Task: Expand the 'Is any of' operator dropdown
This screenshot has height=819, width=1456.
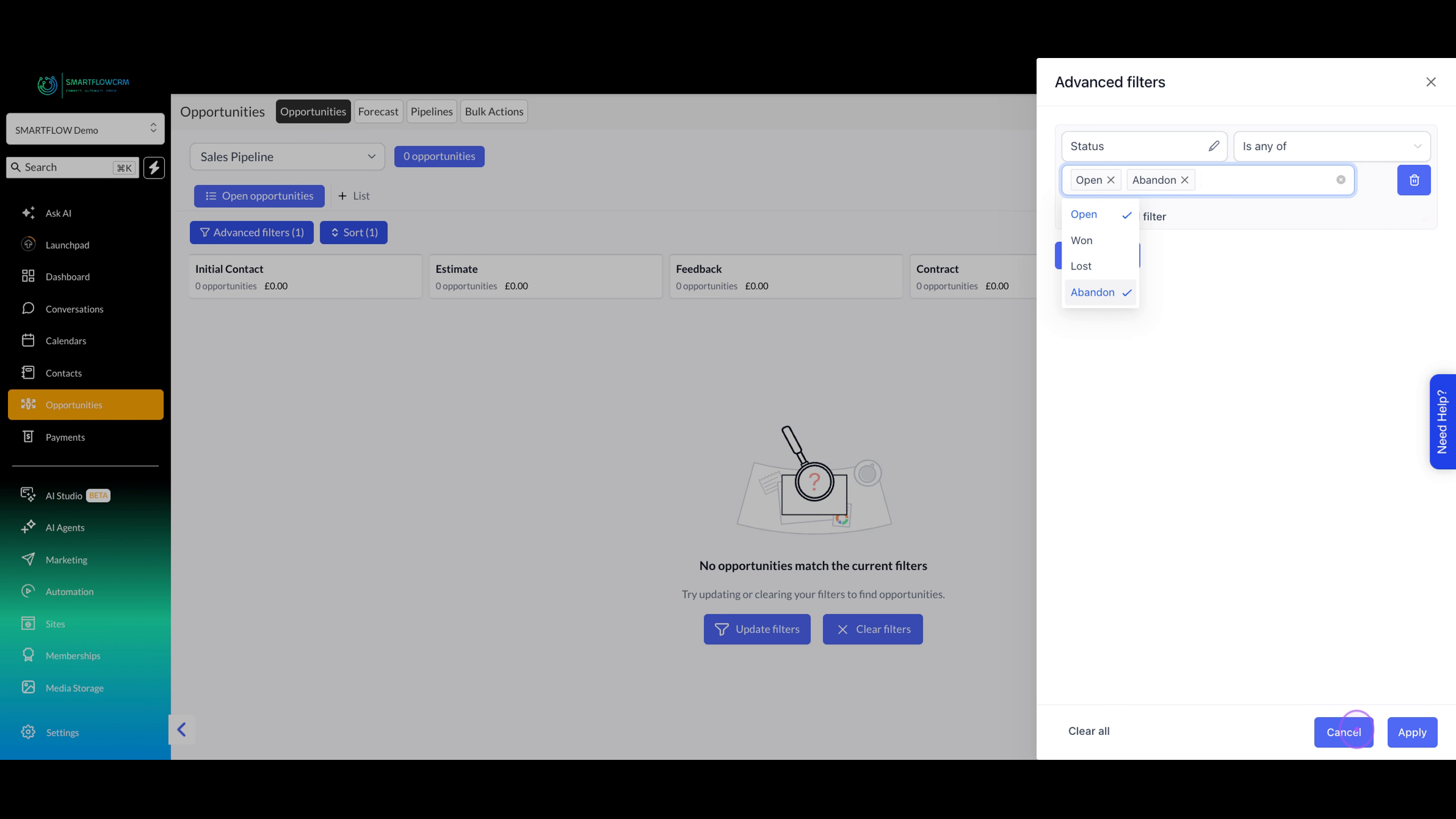Action: pyautogui.click(x=1332, y=146)
